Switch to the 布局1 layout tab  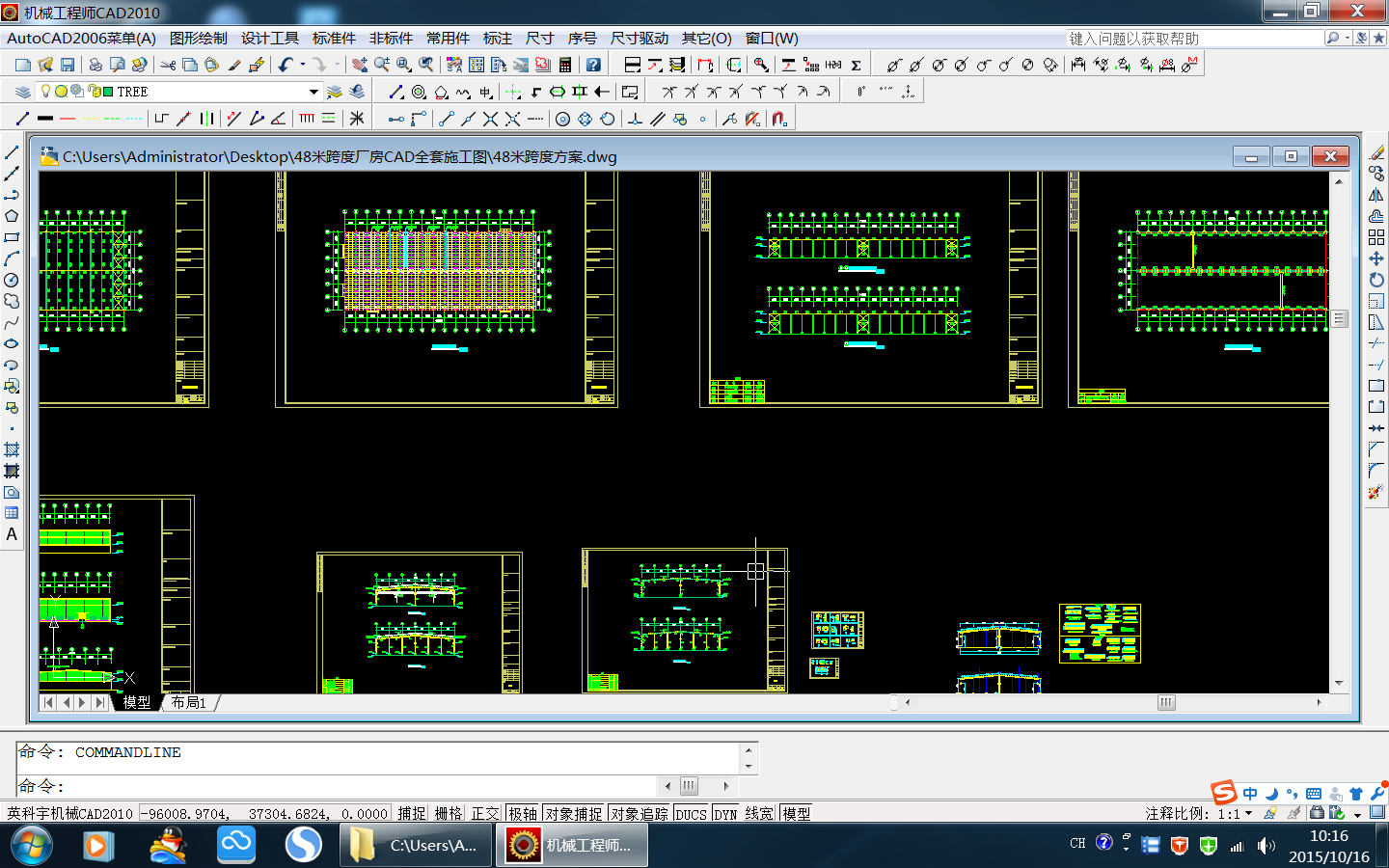[189, 702]
